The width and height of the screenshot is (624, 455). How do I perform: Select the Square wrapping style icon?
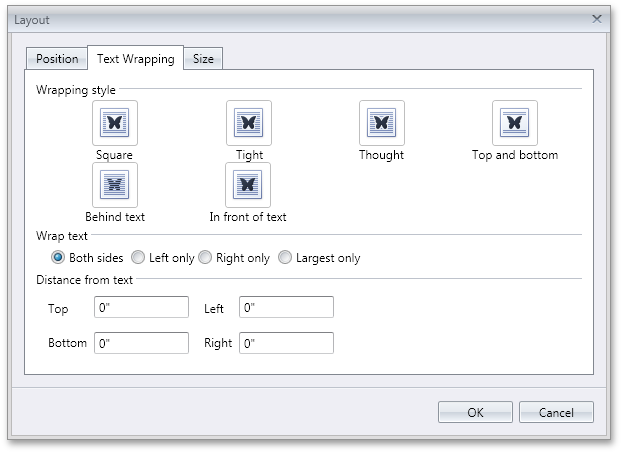[x=115, y=124]
